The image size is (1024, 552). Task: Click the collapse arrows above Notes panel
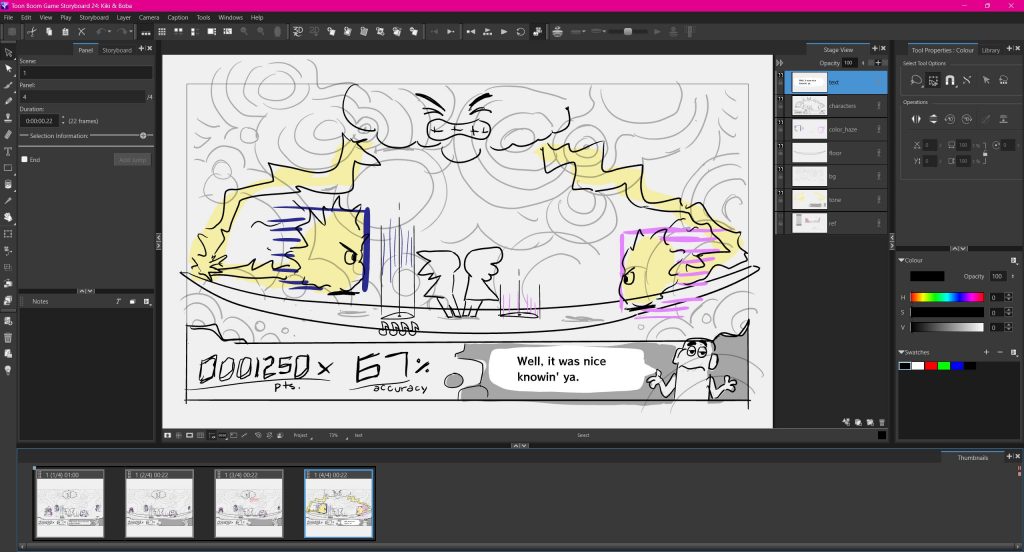click(86, 291)
